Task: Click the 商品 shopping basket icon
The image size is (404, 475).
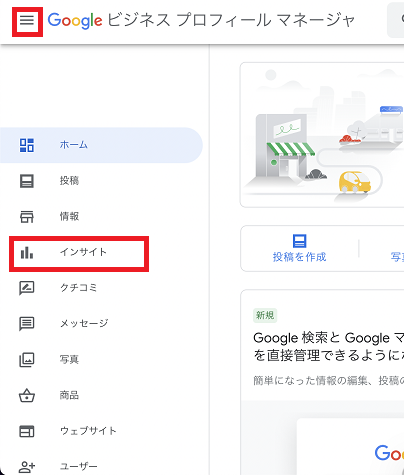Action: [27, 395]
